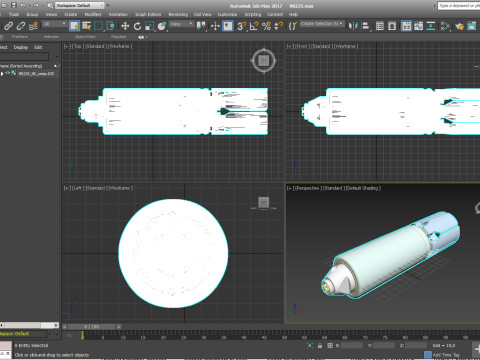The width and height of the screenshot is (480, 360).
Task: Toggle the Scene Explorer icon
Action: point(380,26)
